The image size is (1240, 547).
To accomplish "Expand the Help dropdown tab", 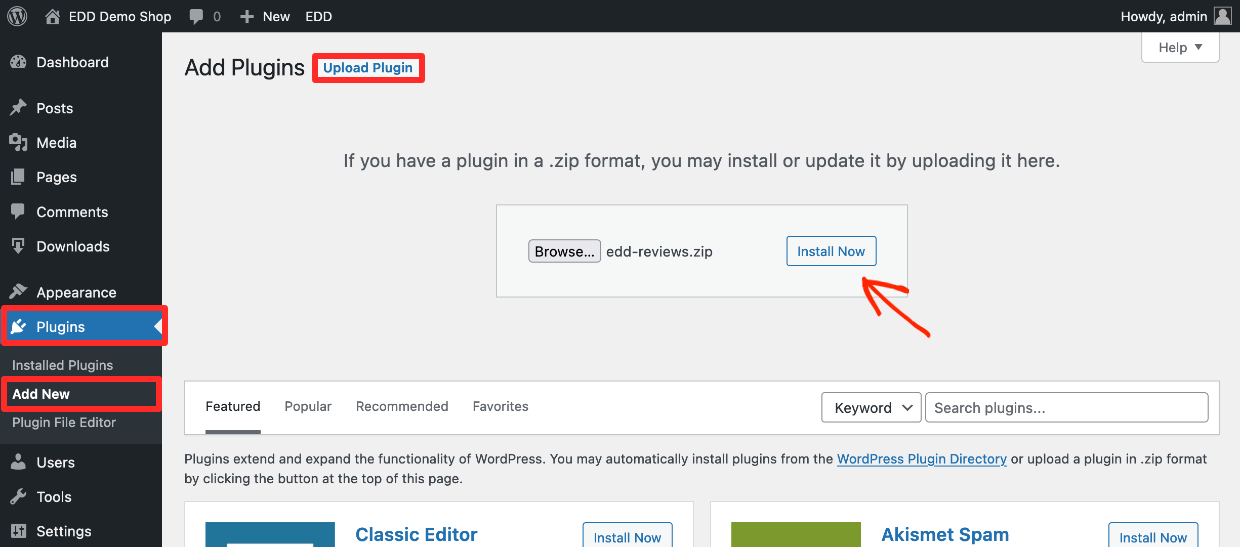I will 1180,47.
